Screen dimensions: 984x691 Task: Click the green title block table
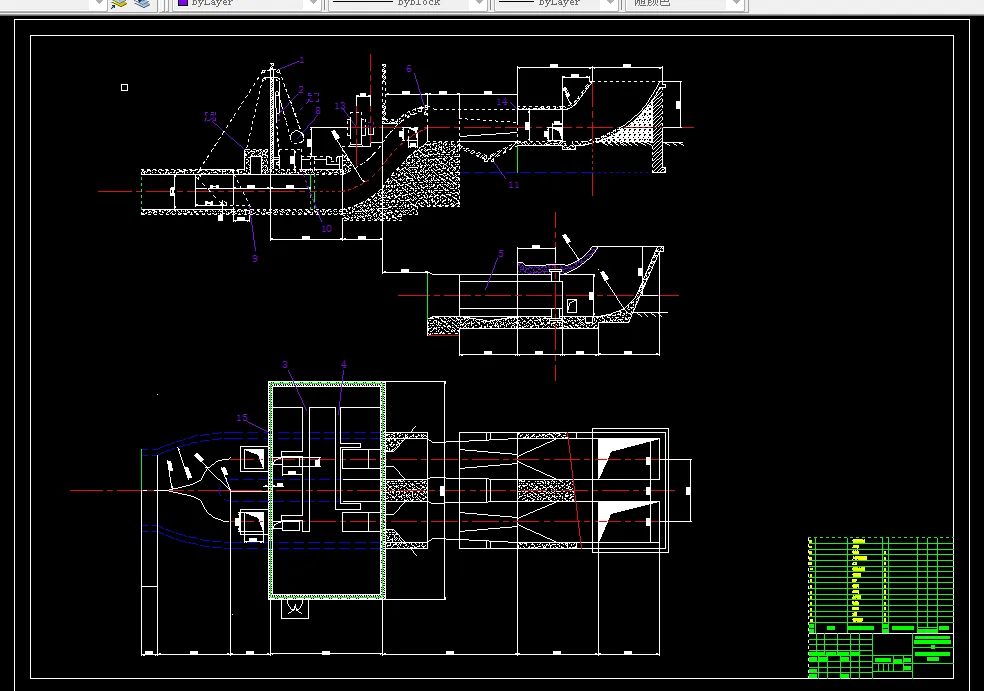click(x=880, y=607)
